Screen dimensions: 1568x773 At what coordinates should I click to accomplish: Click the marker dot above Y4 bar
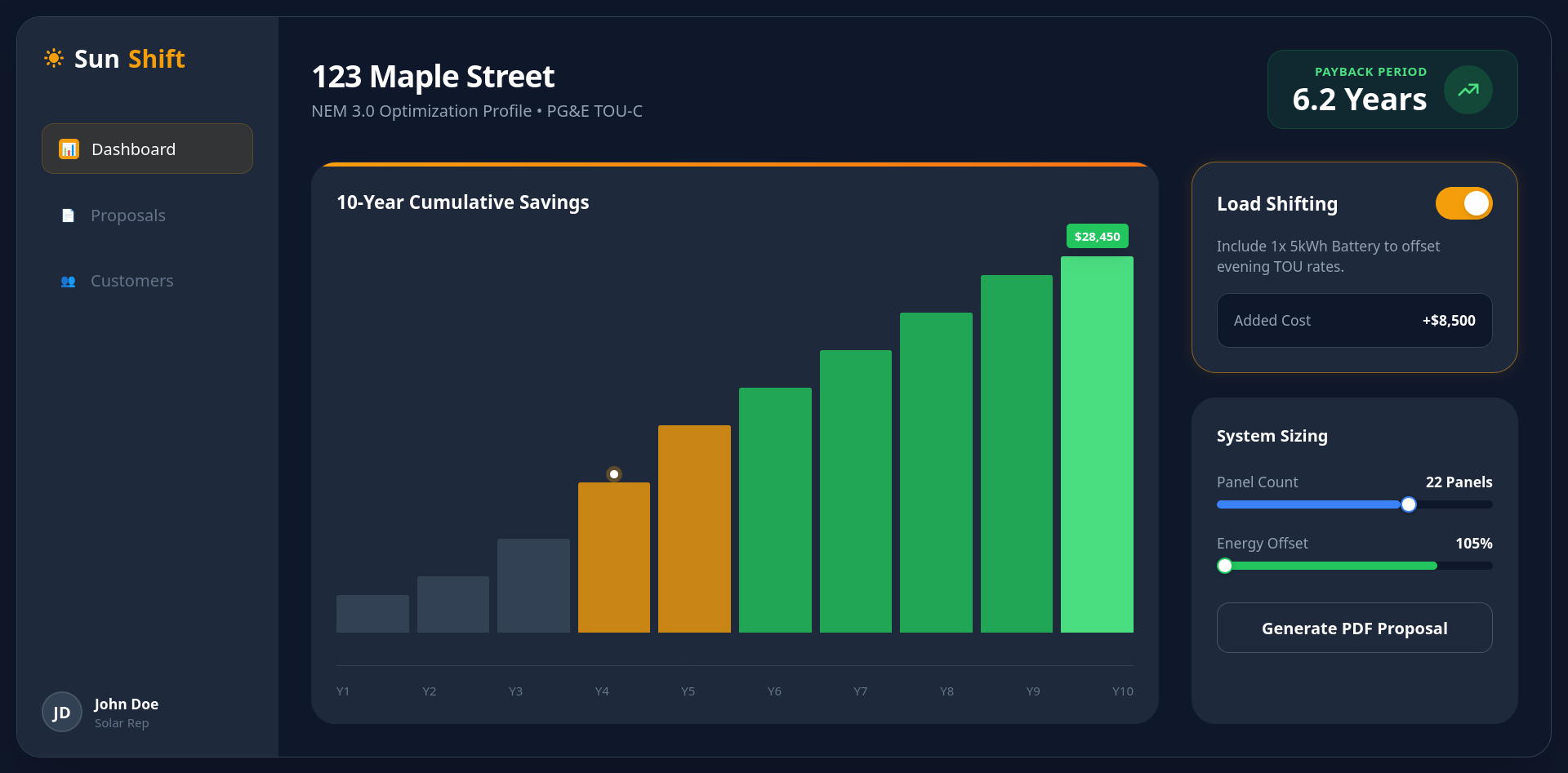[614, 474]
